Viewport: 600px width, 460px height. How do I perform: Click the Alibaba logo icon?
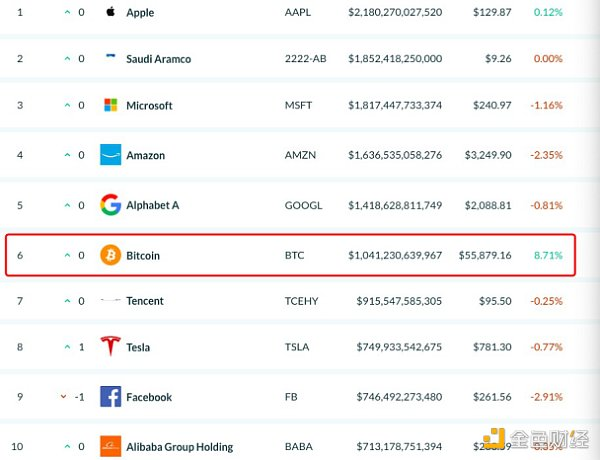pyautogui.click(x=110, y=446)
